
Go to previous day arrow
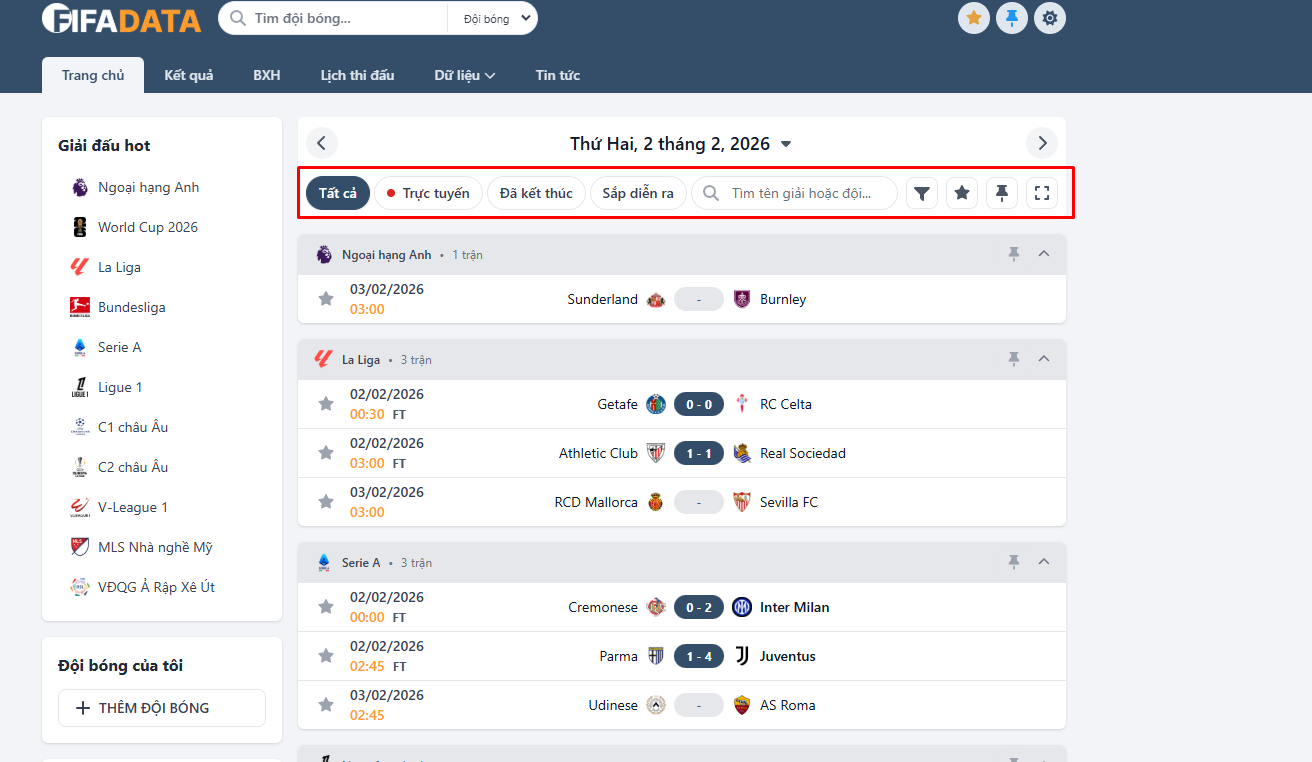pos(322,143)
